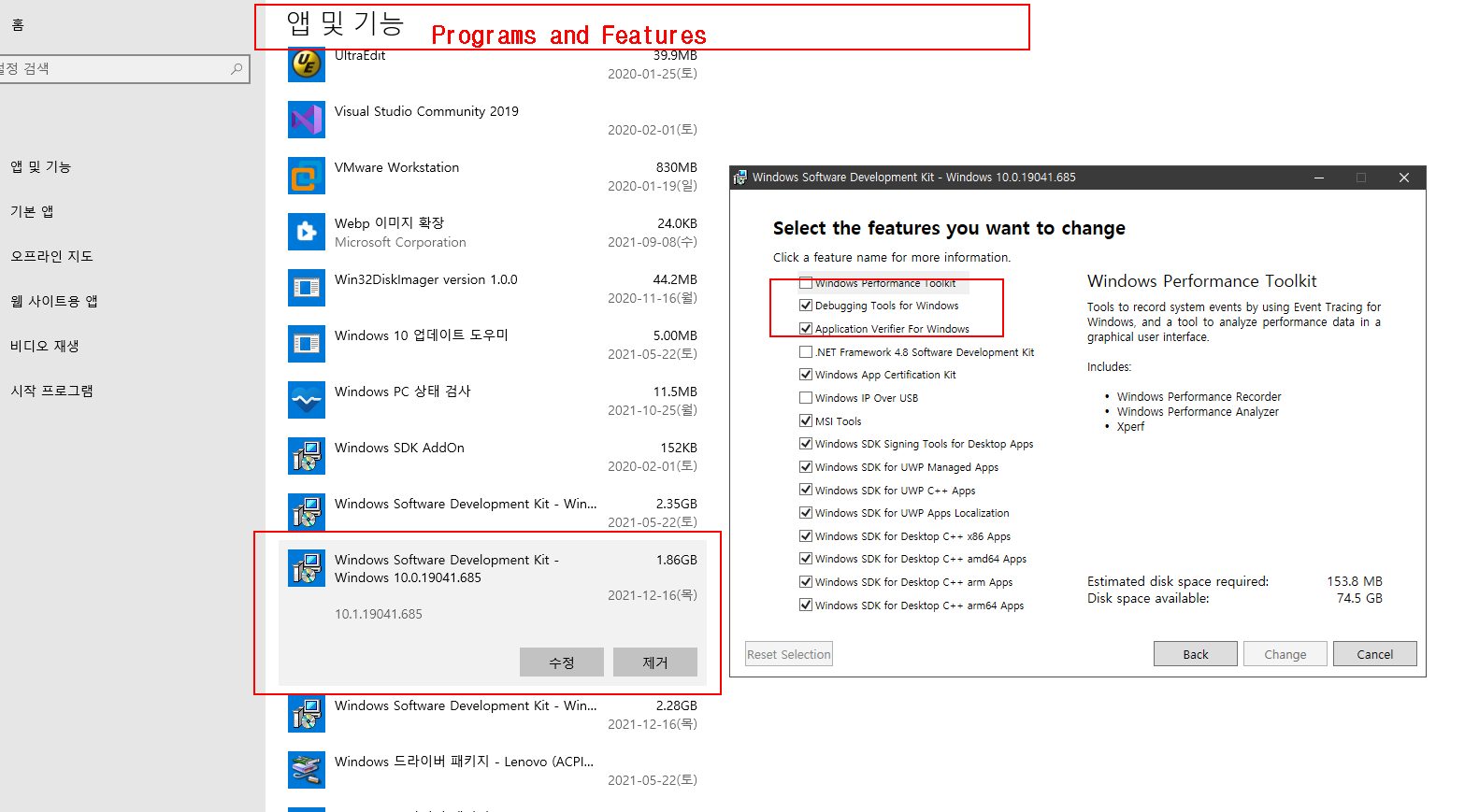Click the UltraEdit app icon
Screen dimensions: 1479x812
point(307,64)
